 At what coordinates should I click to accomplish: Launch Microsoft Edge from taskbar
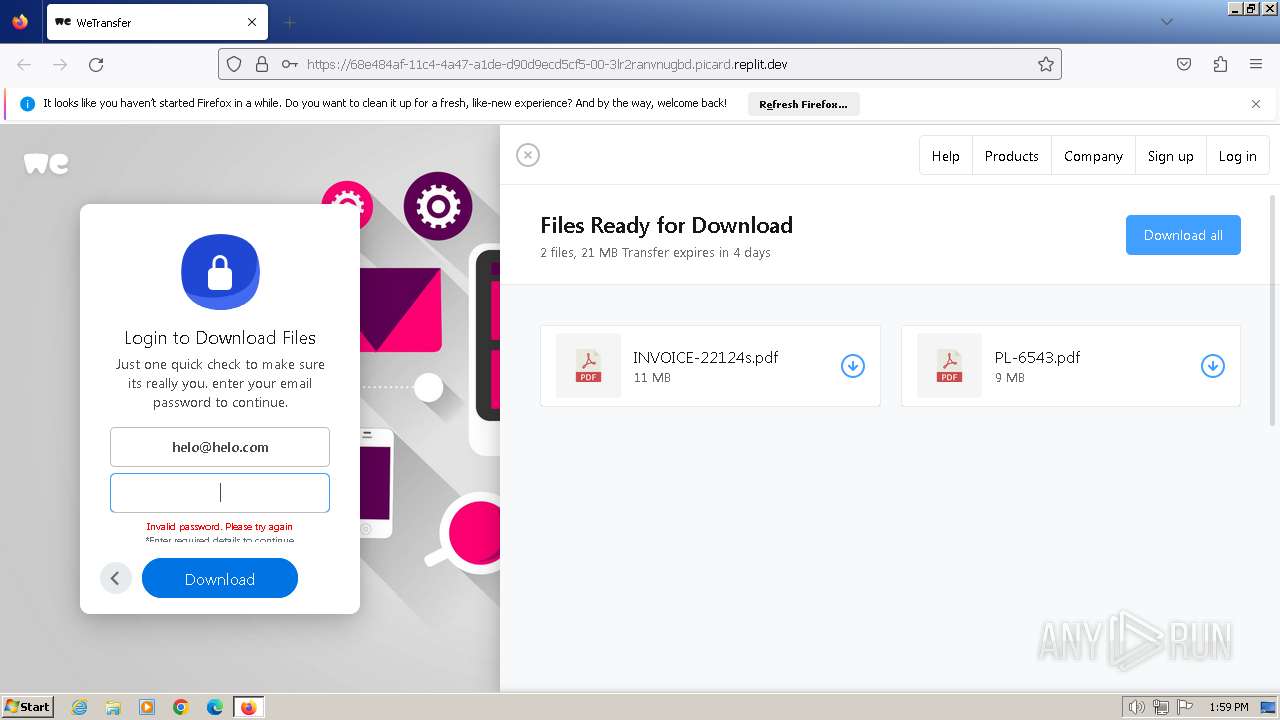[215, 707]
